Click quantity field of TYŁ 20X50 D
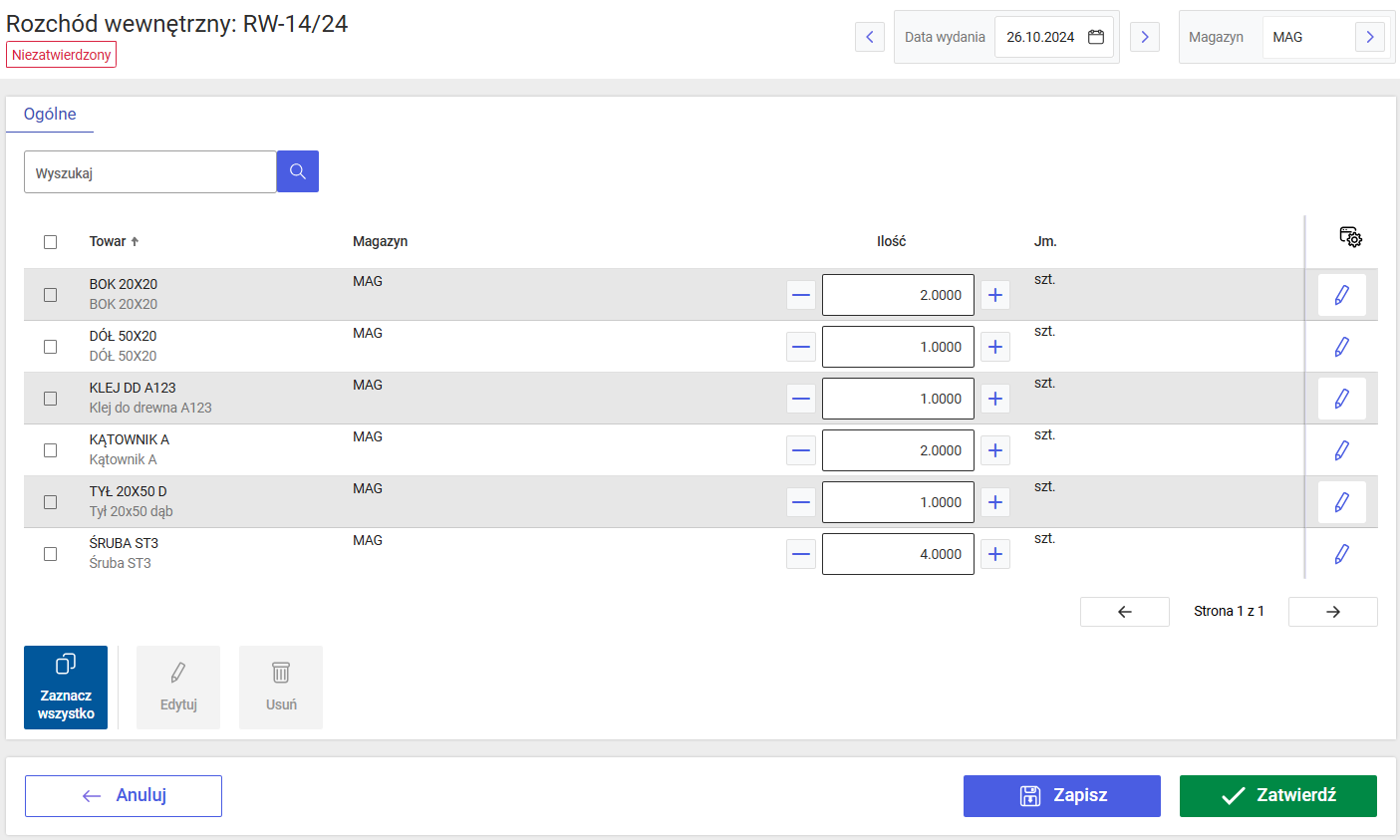 tap(898, 502)
